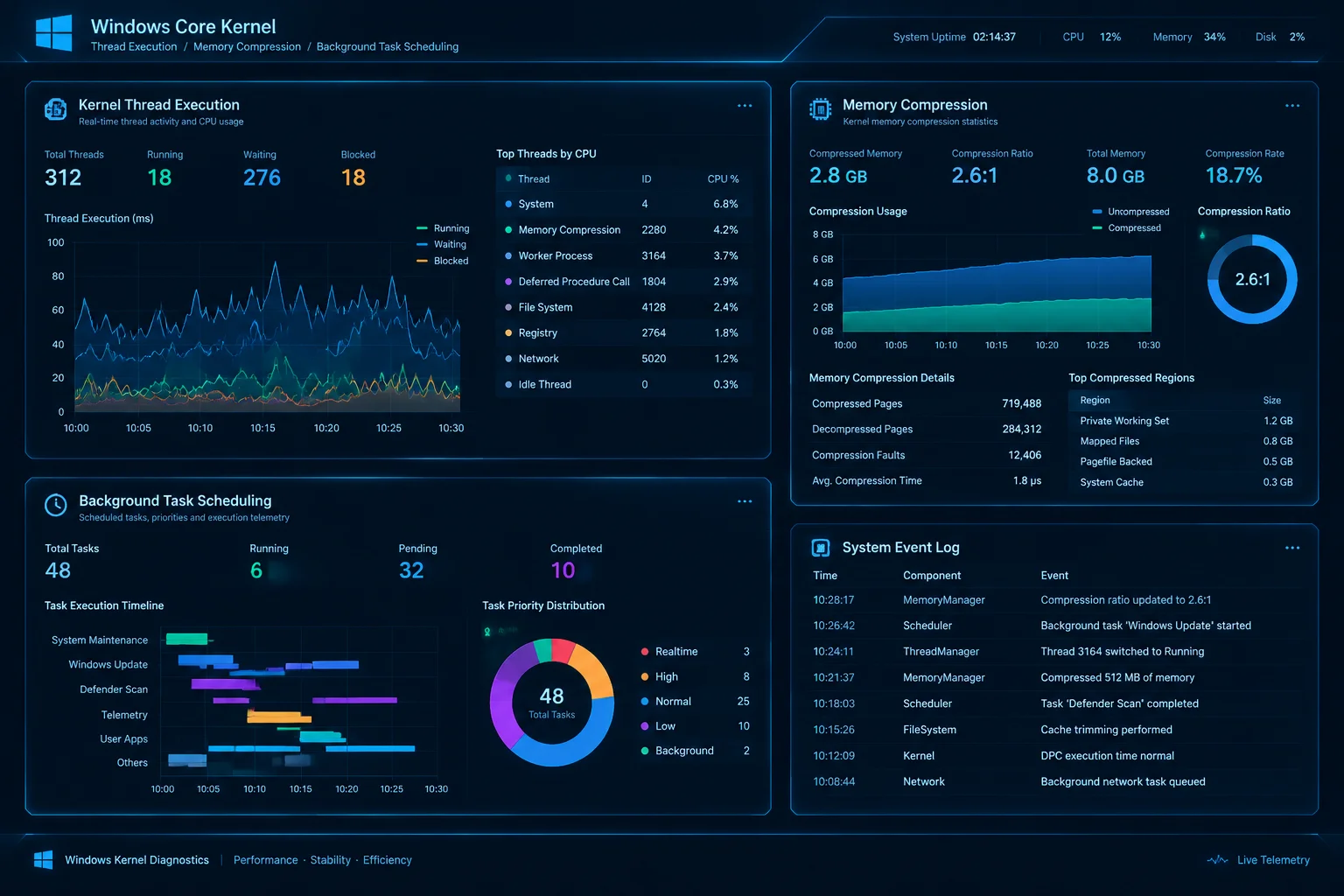Screen dimensions: 1344x896
Task: Click Memory 34% indicator in header
Action: pos(1189,37)
